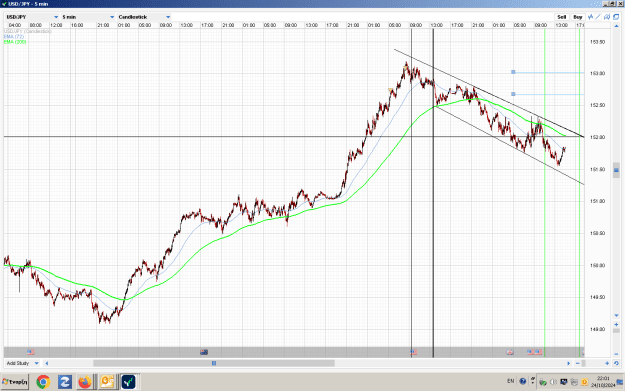Screen dimensions: 625x391
Task: Select the trendline drawing tool icon
Action: (598, 17)
